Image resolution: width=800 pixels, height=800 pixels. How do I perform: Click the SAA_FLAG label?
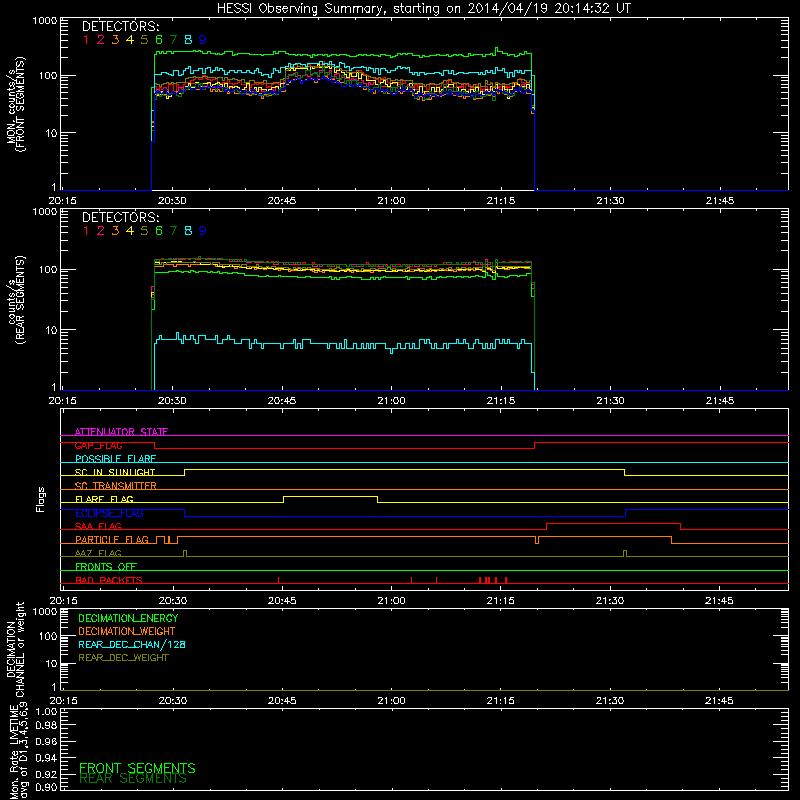pos(98,526)
